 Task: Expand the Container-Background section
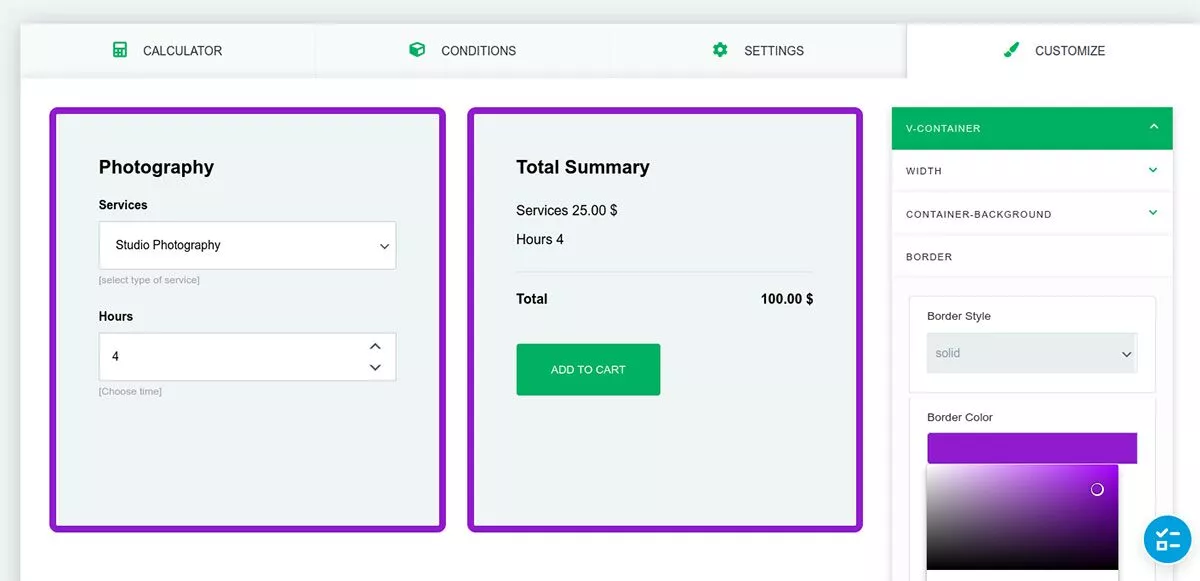pos(1032,214)
